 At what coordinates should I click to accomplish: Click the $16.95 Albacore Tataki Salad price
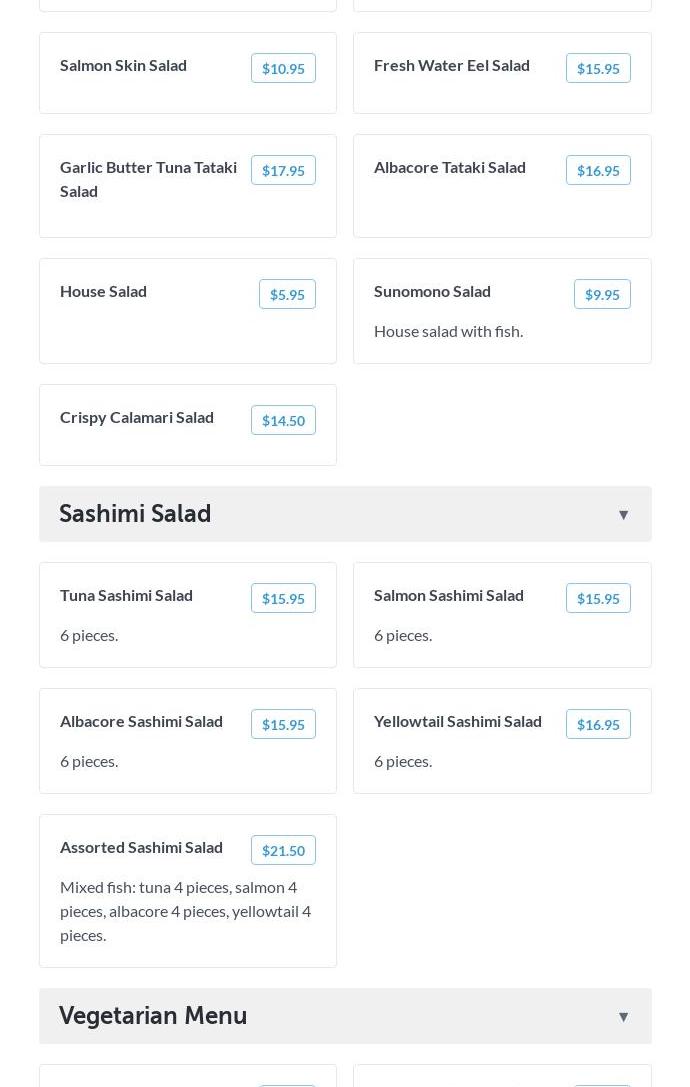pyautogui.click(x=598, y=170)
